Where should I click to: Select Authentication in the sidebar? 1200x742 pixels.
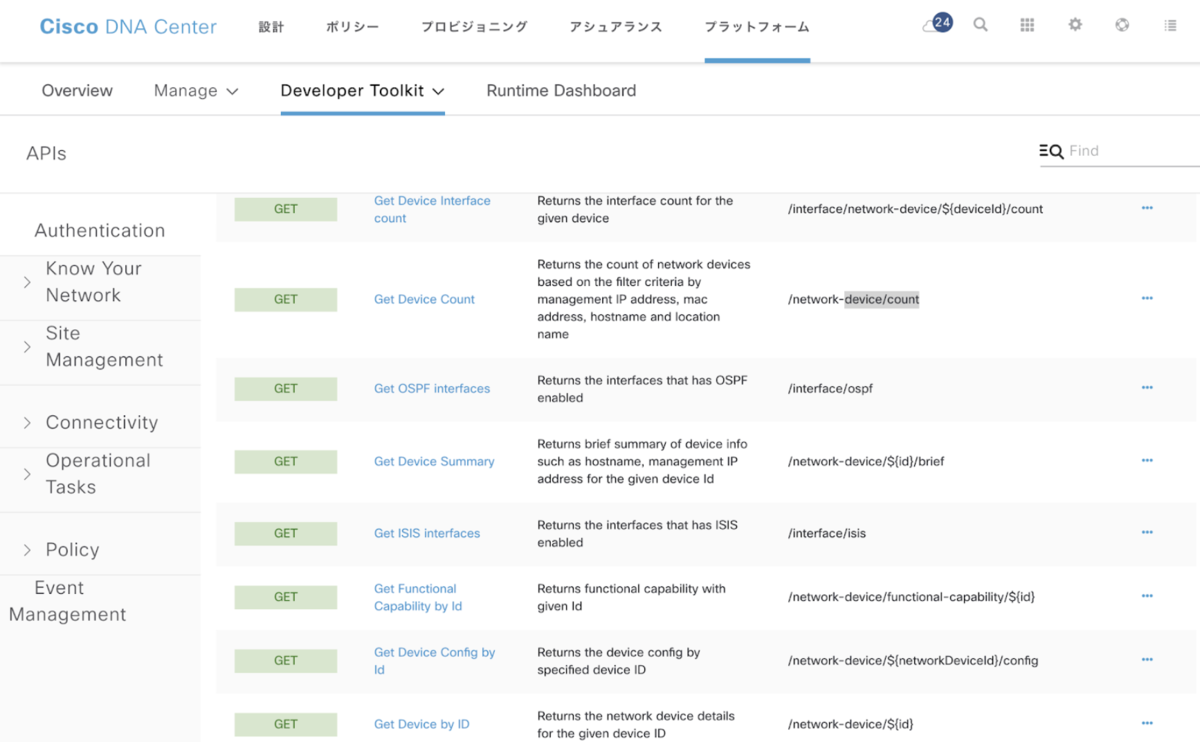tap(100, 231)
